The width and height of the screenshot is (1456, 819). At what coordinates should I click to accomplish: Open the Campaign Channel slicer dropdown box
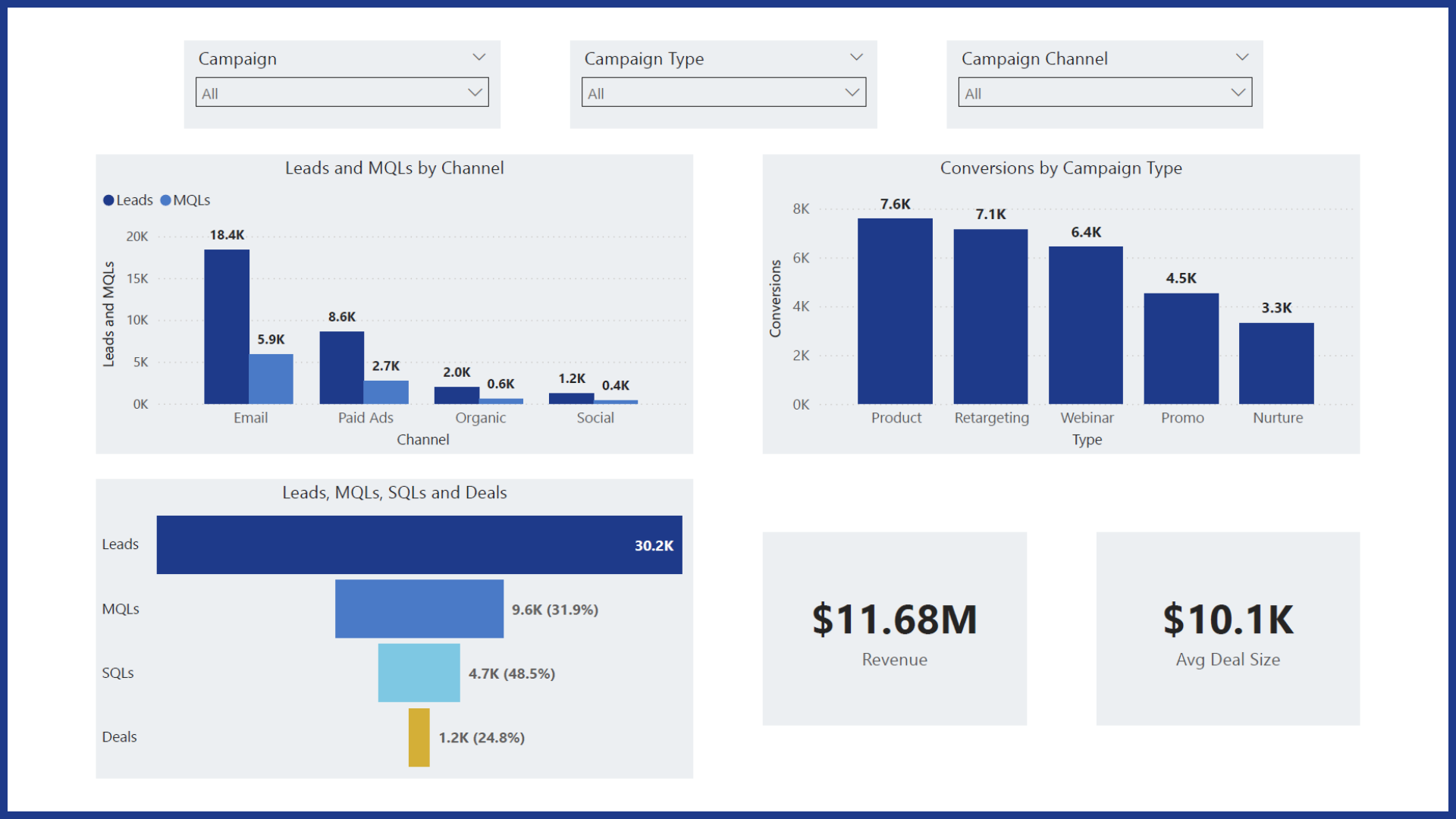pyautogui.click(x=1104, y=93)
